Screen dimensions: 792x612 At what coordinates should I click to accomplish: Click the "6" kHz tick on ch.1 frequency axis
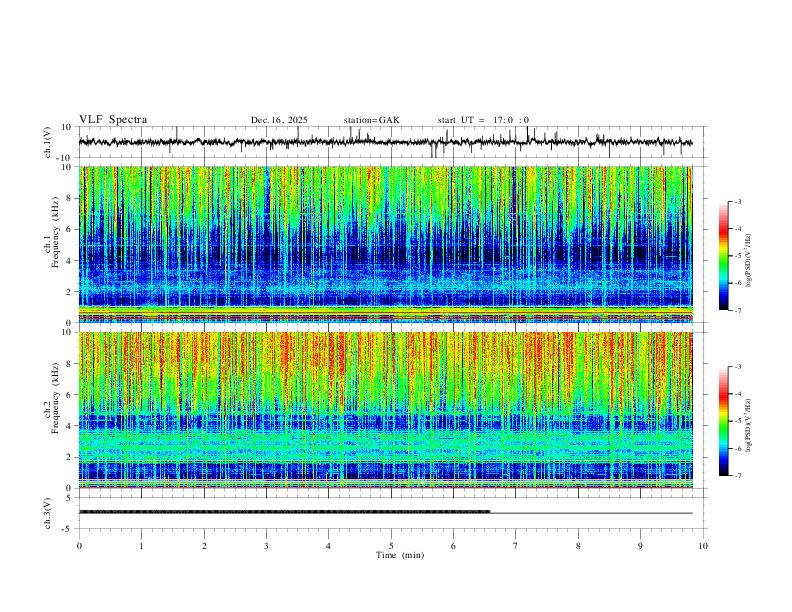(70, 229)
